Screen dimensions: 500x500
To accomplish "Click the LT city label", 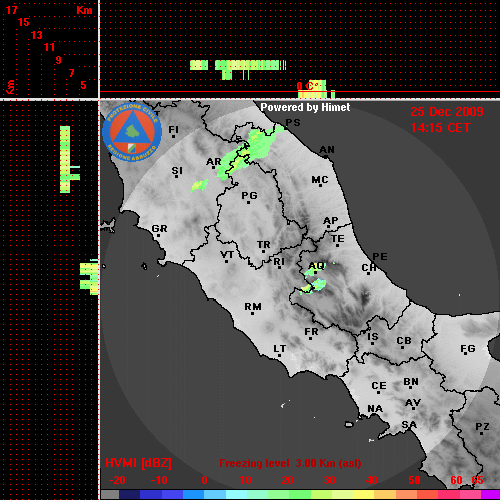I will click(x=279, y=349).
